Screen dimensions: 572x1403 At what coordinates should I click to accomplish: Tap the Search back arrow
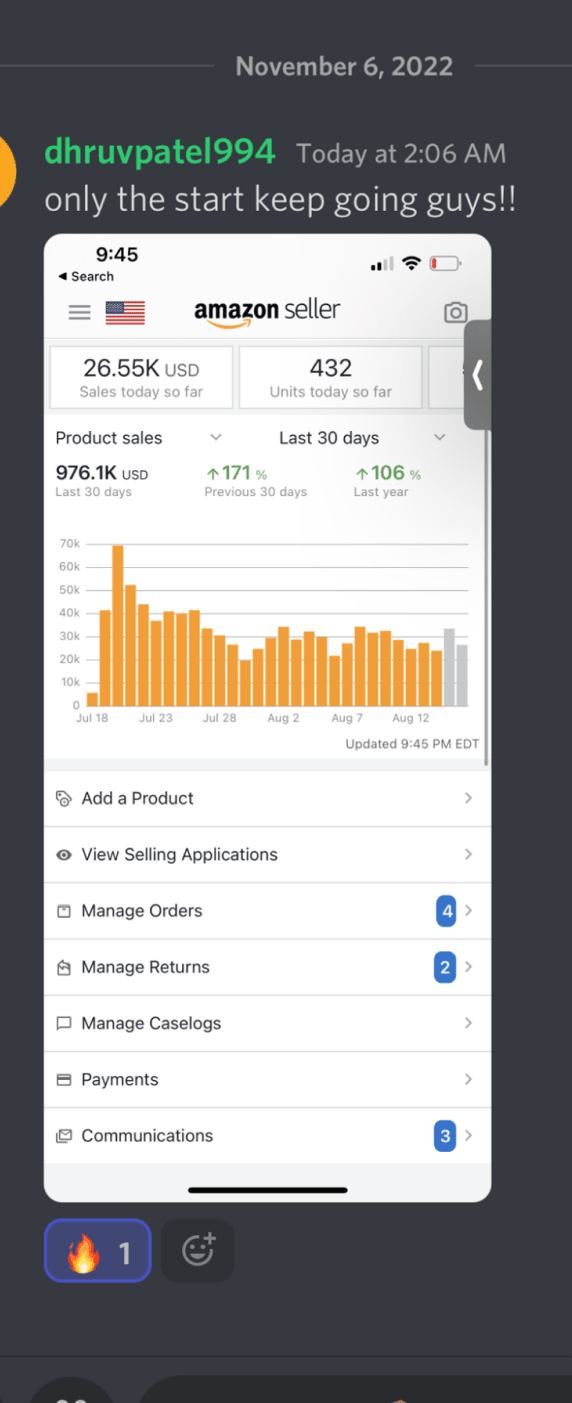tap(86, 277)
